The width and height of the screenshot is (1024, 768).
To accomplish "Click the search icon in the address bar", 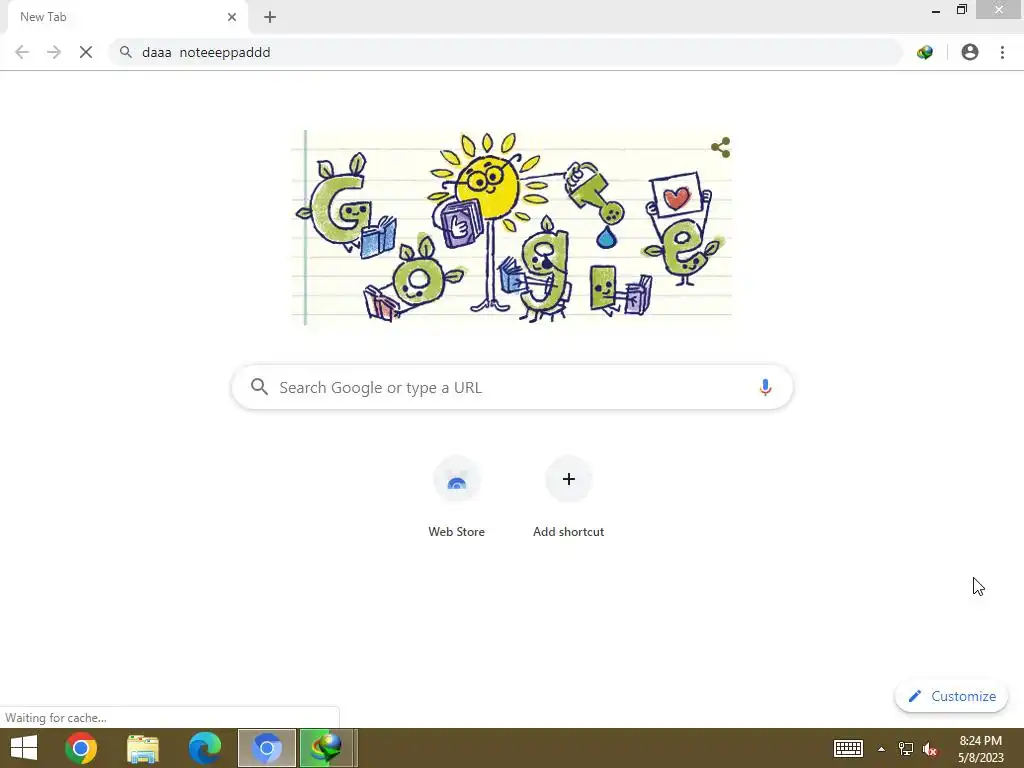I will click(x=125, y=52).
